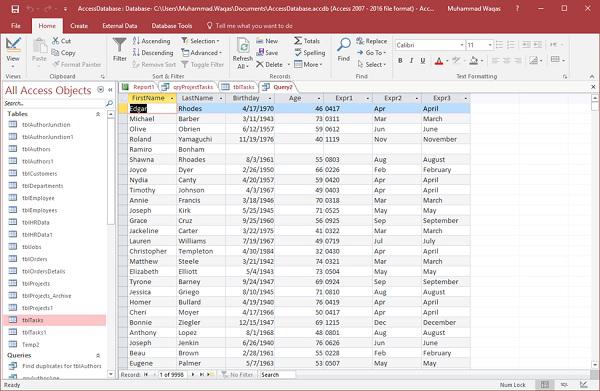
Task: Go to the next record
Action: click(193, 375)
